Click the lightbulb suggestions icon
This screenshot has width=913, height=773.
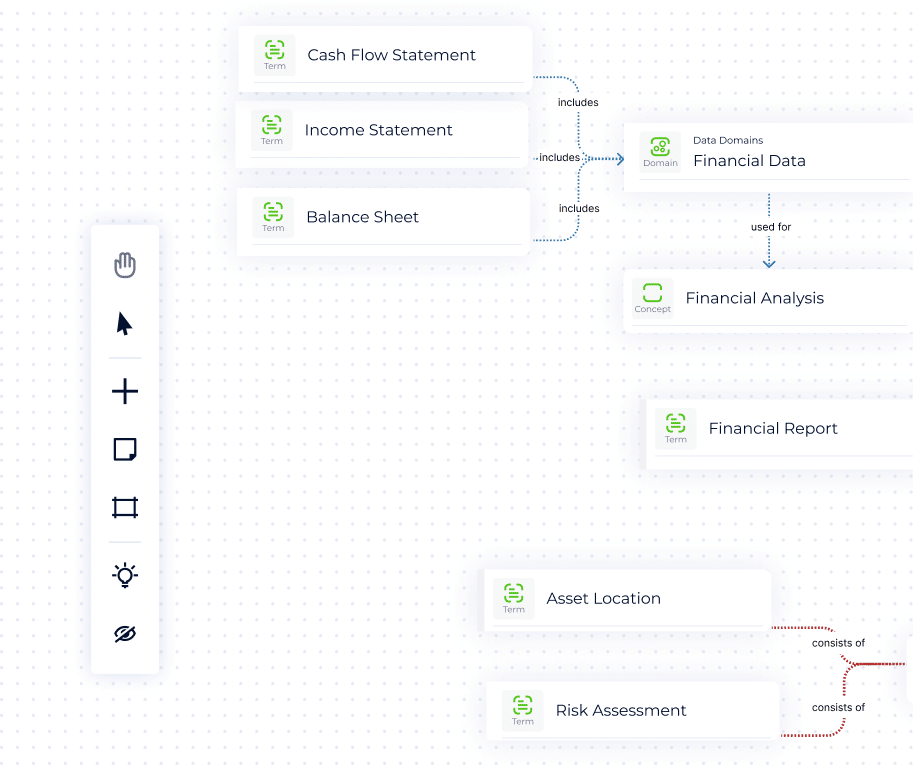124,575
